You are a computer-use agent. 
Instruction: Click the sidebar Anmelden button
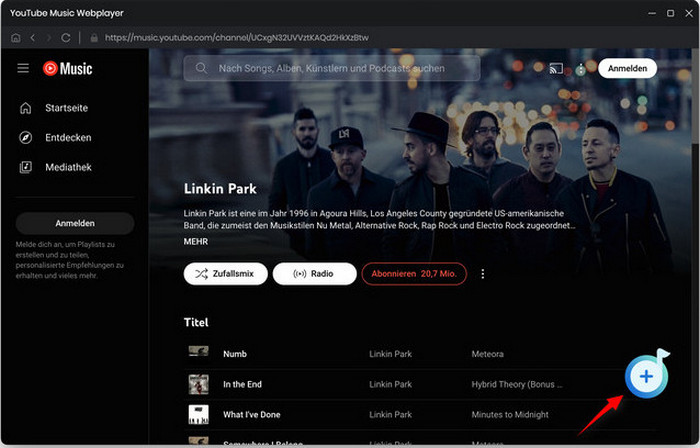(75, 223)
